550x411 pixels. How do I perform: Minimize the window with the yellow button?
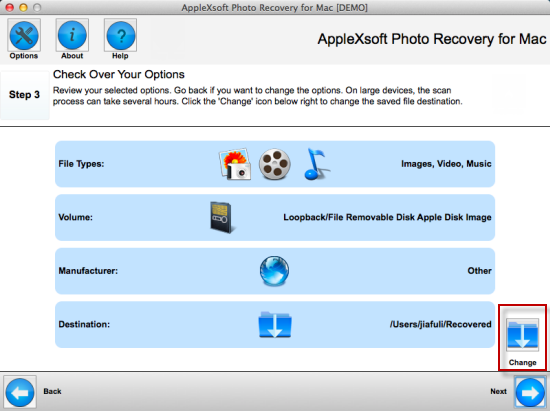coord(23,7)
